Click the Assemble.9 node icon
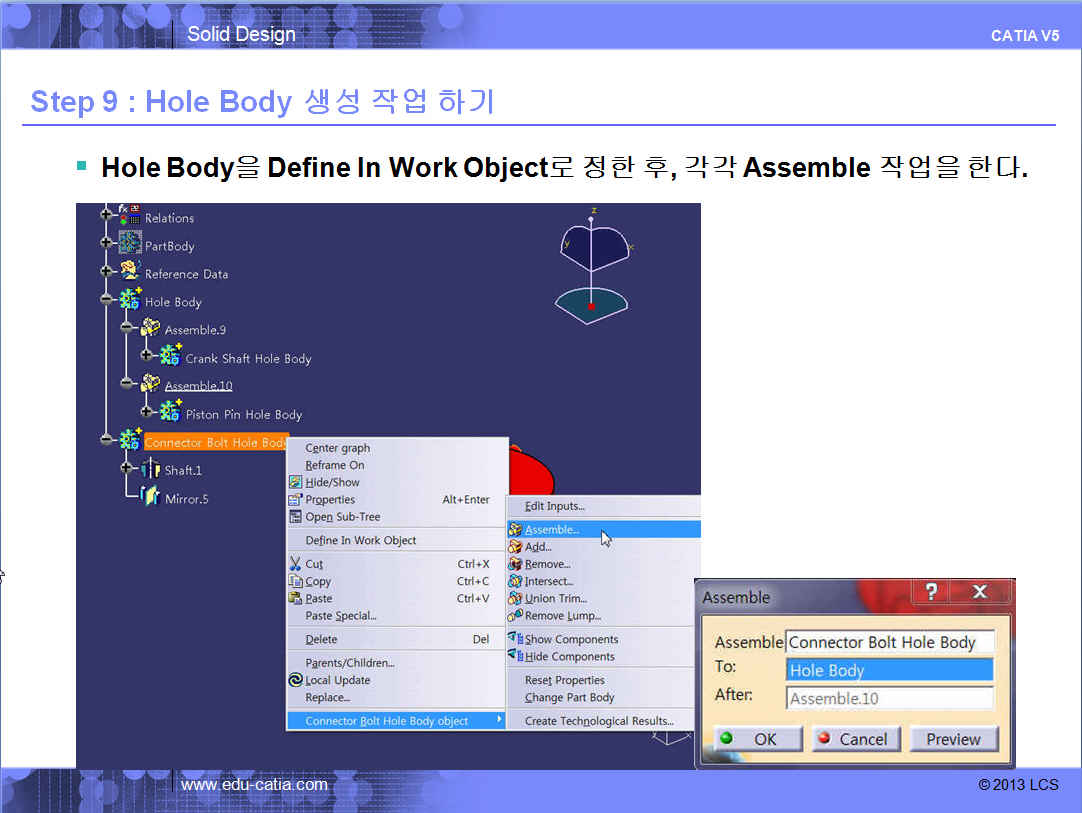 click(x=150, y=329)
